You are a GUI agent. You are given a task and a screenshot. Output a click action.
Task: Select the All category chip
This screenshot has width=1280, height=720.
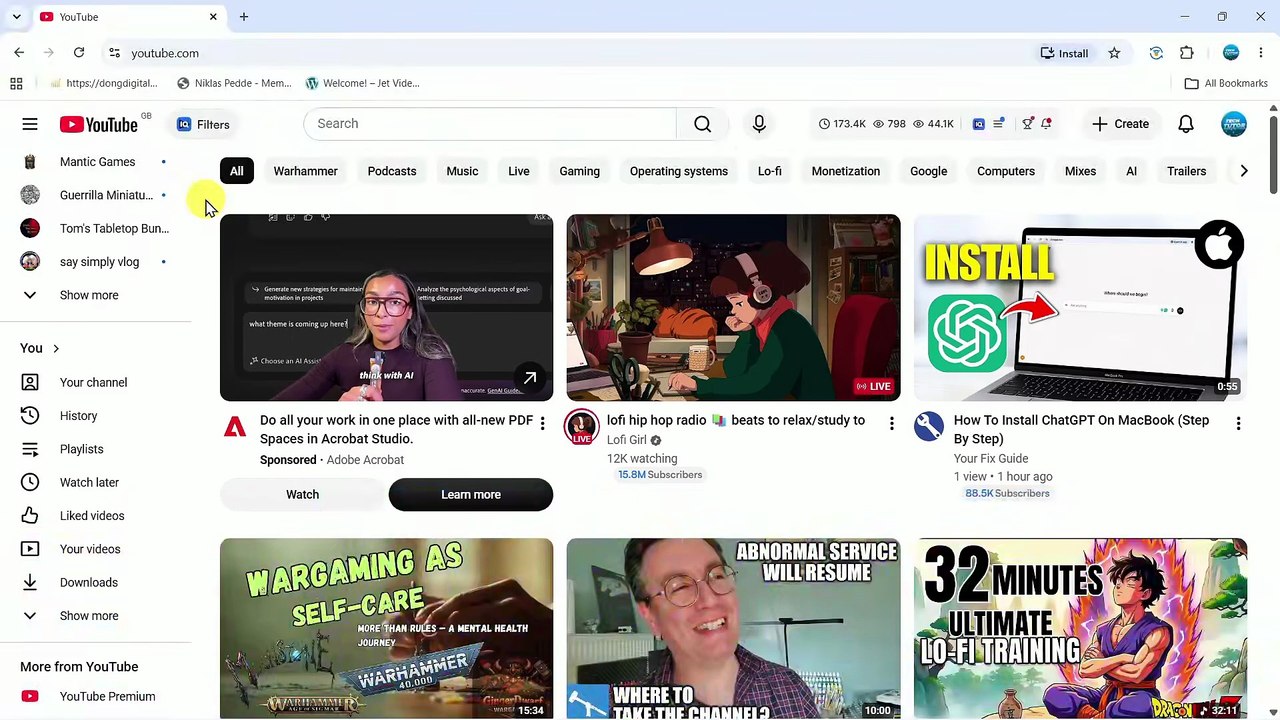pos(237,171)
